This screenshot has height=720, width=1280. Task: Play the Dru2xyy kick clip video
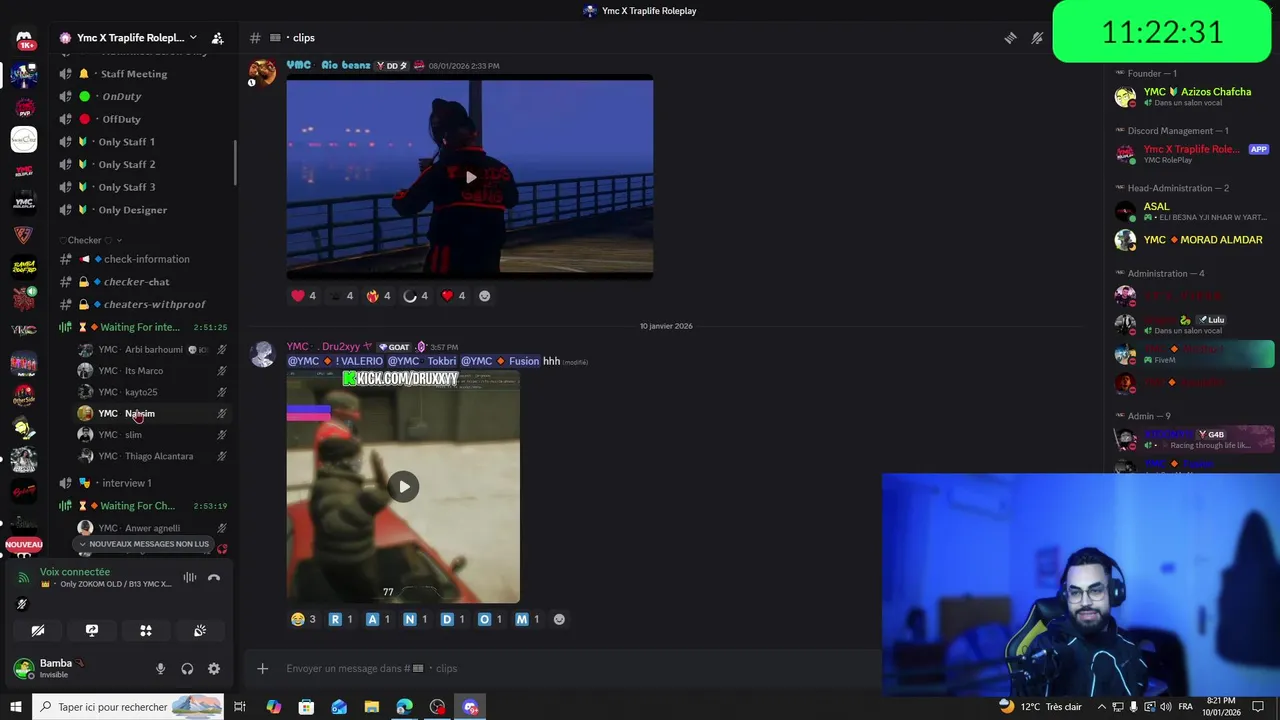[x=403, y=487]
